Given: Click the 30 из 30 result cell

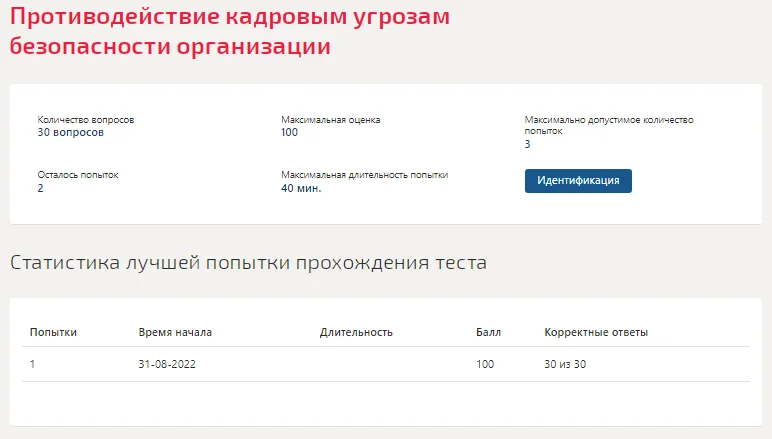Looking at the screenshot, I should pos(565,364).
